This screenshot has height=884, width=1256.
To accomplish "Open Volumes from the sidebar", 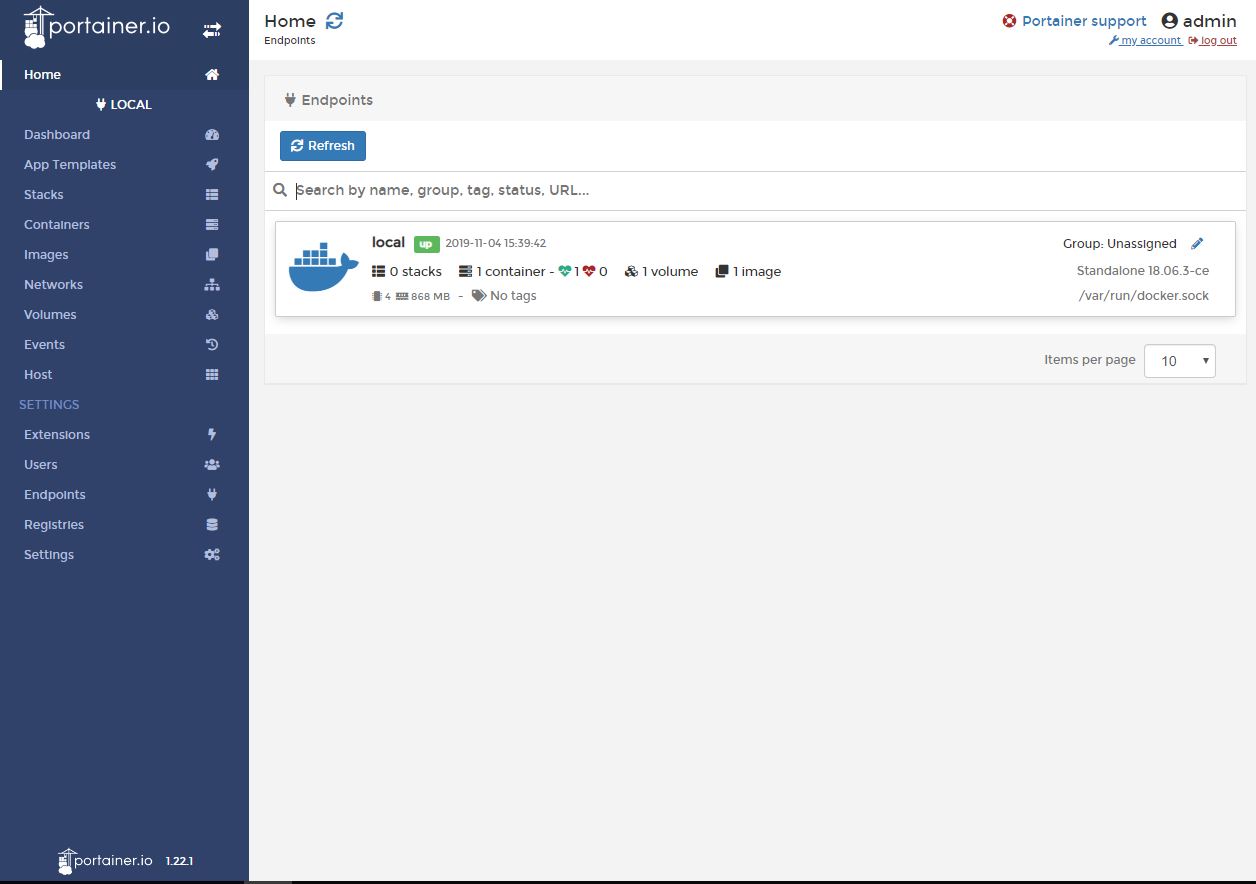I will [x=50, y=315].
